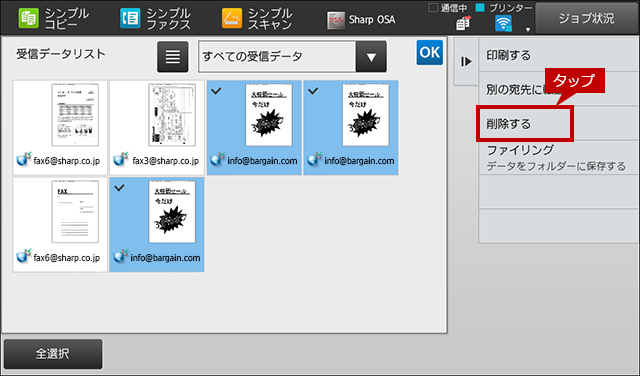The image size is (640, 376).
Task: Tap globe icon beside first-row fax6@sharp.co.jp
Action: click(x=24, y=159)
